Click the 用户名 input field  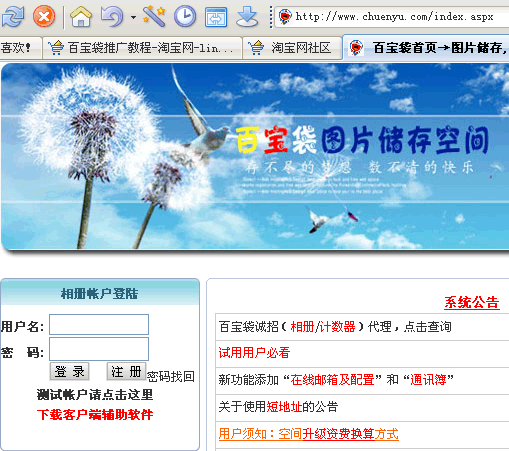[x=99, y=324]
